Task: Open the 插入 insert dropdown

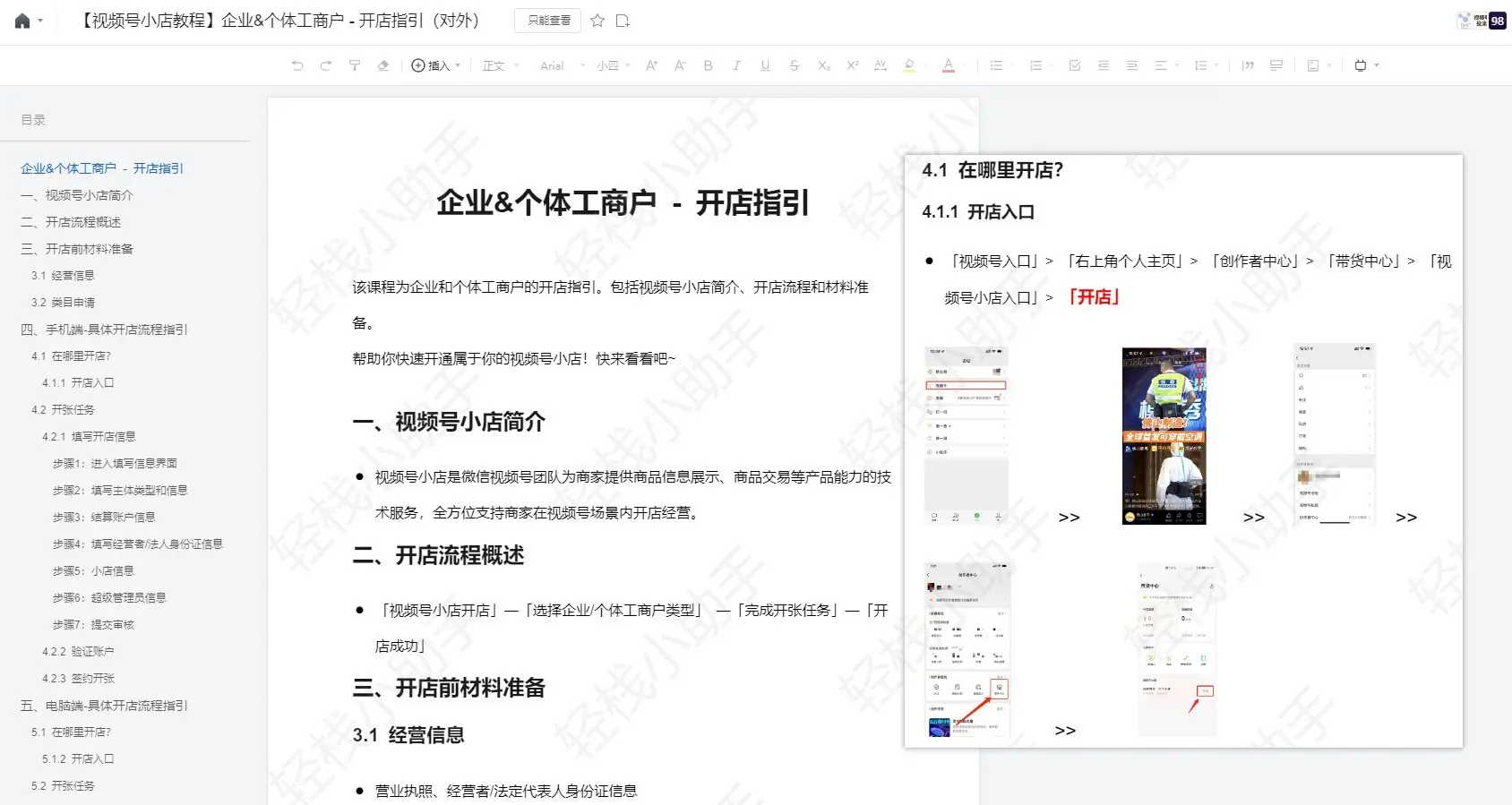Action: [435, 65]
